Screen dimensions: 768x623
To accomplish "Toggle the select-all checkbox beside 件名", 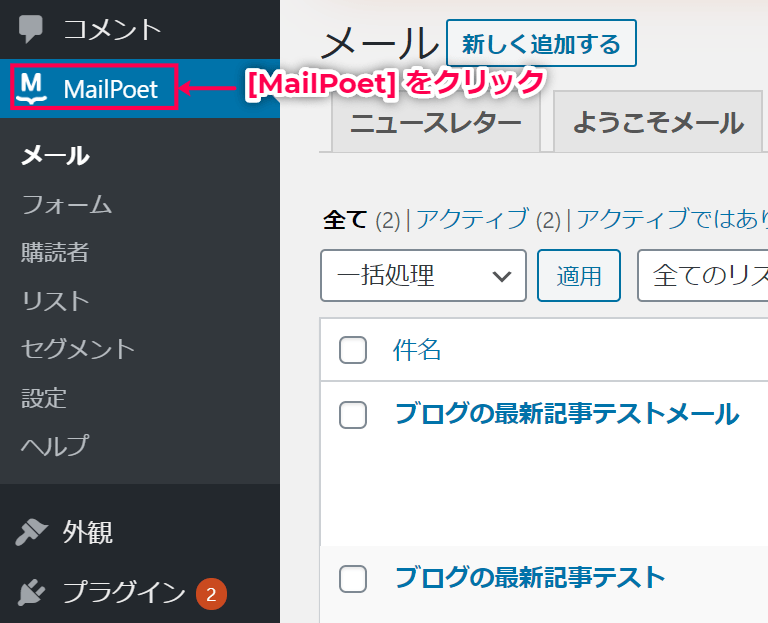I will (x=353, y=350).
